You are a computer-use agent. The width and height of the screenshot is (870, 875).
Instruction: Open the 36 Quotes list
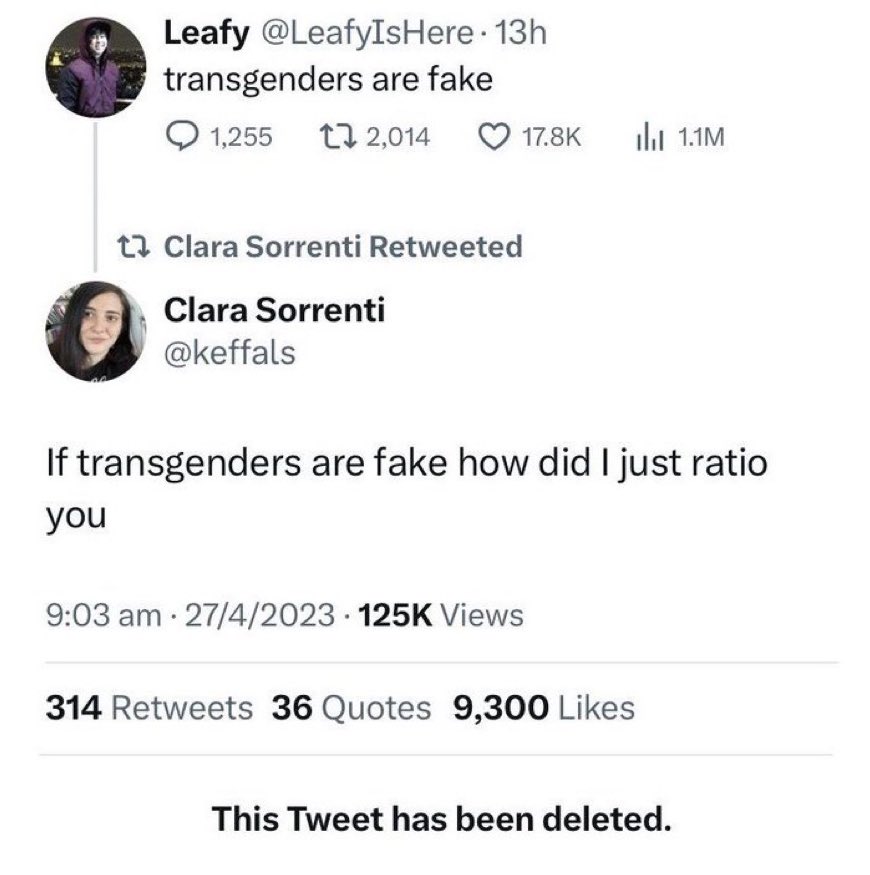coord(351,708)
